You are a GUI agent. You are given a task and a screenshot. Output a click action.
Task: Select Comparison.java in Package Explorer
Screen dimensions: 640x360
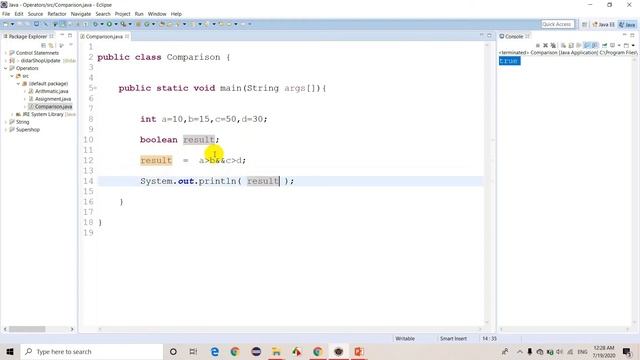pos(50,107)
